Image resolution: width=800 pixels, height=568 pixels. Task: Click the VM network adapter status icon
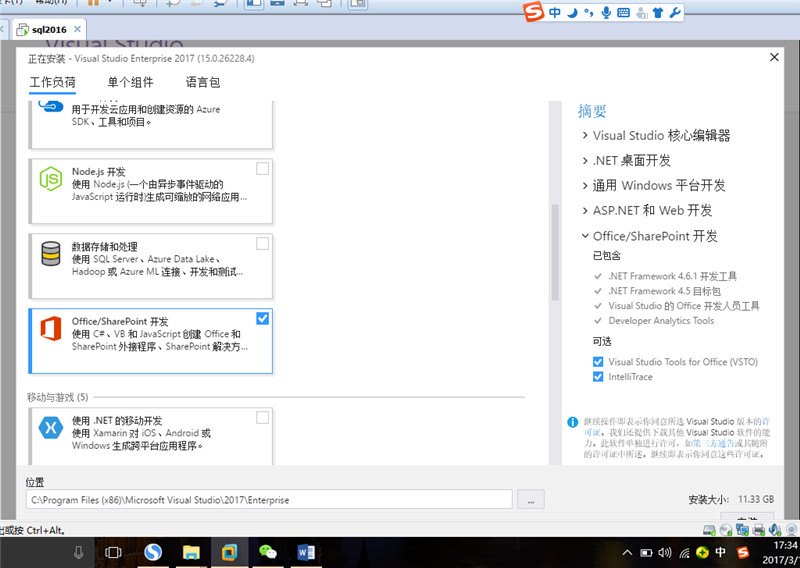[x=742, y=530]
